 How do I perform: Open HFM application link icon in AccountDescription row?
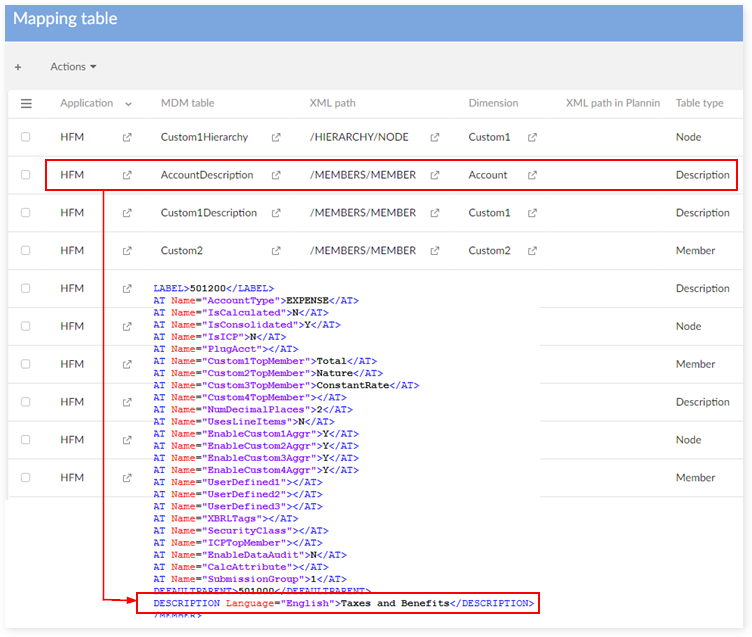[x=127, y=175]
